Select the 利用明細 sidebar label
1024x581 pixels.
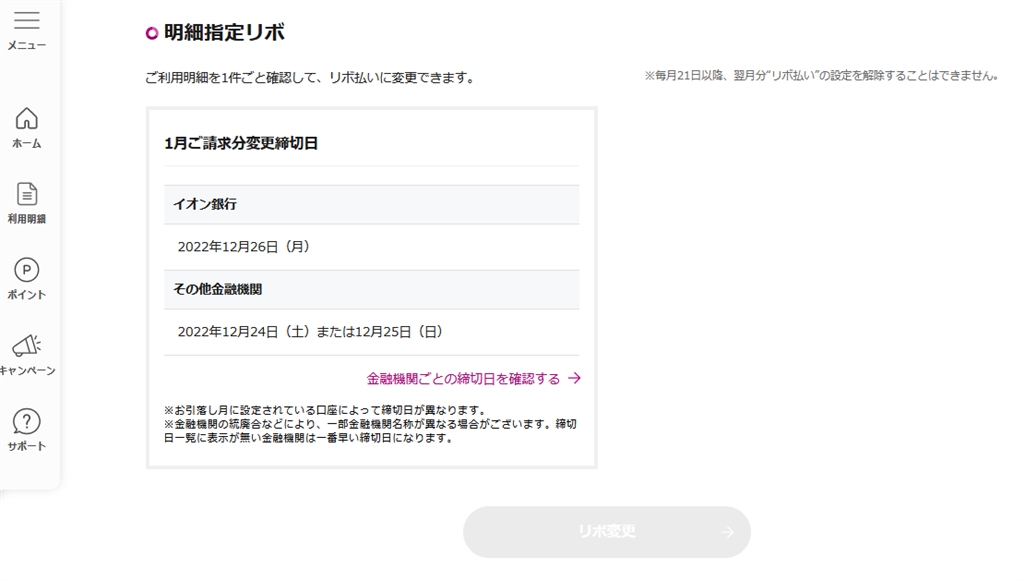(x=27, y=219)
